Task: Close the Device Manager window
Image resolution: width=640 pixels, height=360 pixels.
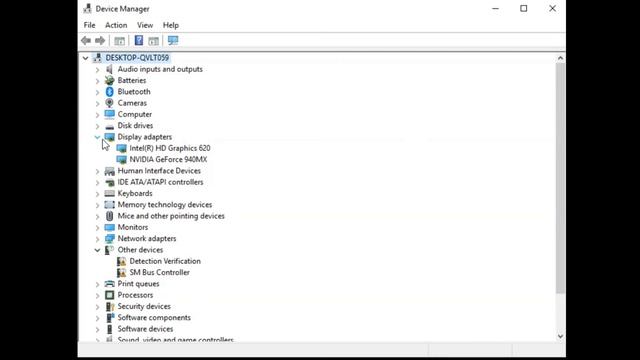Action: coord(552,9)
